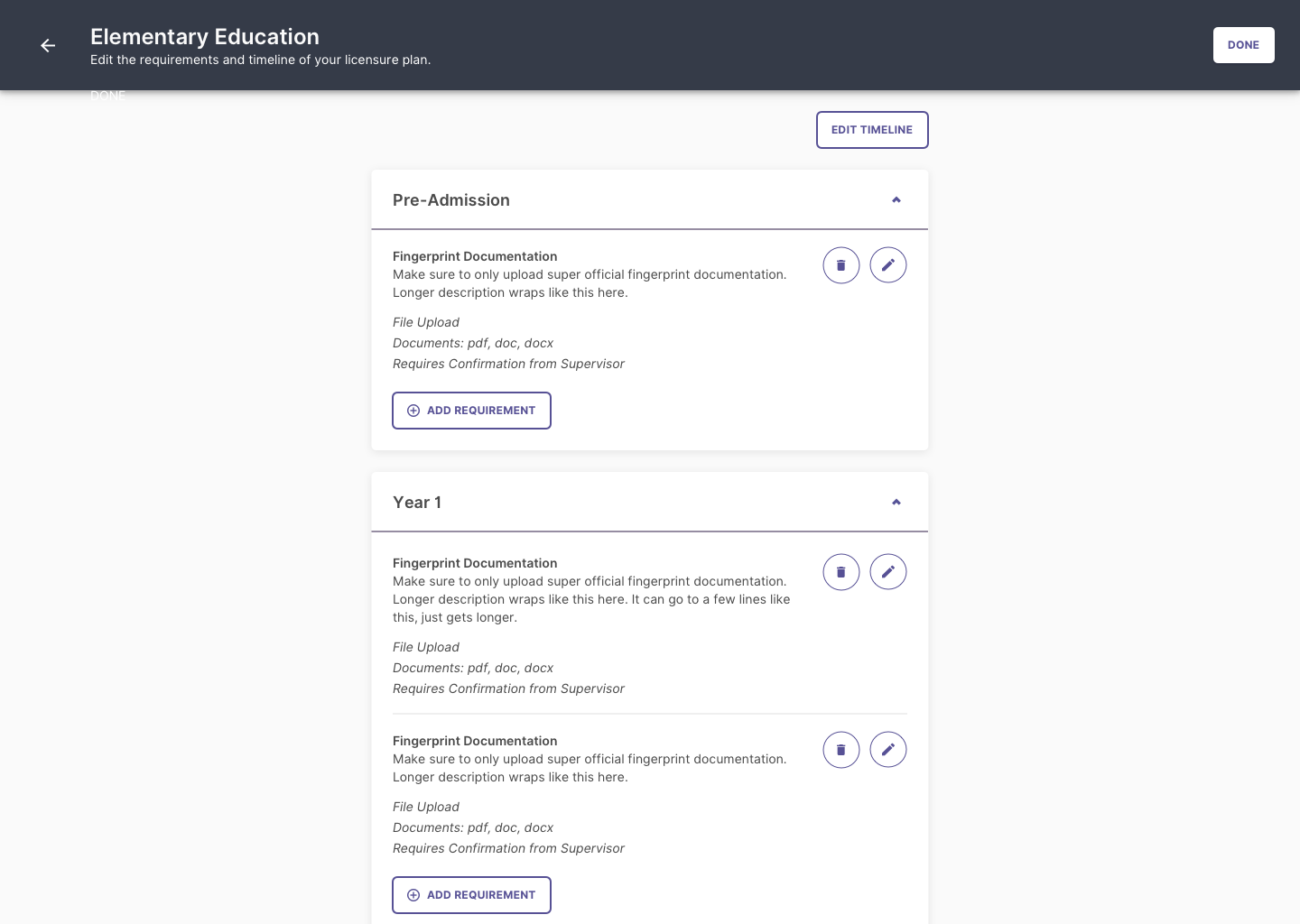Edit the Pre-Admission Fingerprint Documentation requirement
Image resolution: width=1300 pixels, height=924 pixels.
pyautogui.click(x=887, y=265)
